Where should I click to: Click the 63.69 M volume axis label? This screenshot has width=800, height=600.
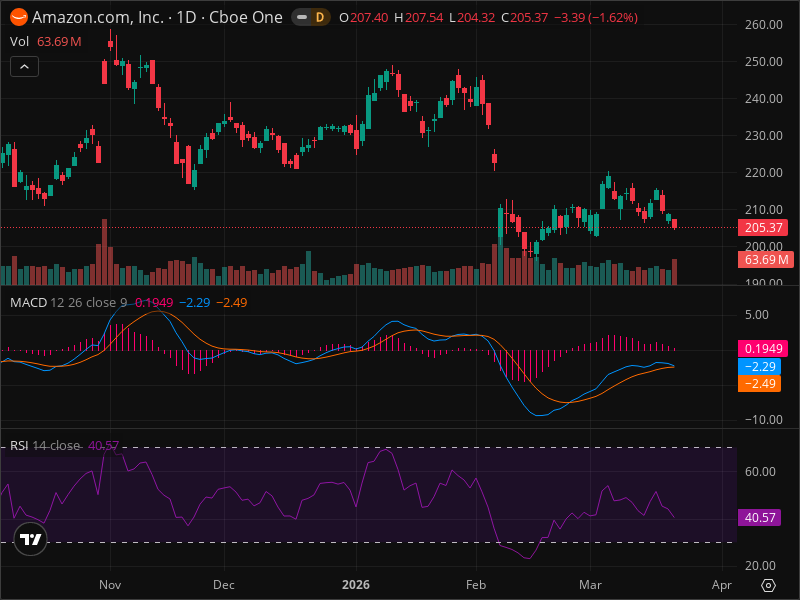click(x=766, y=260)
